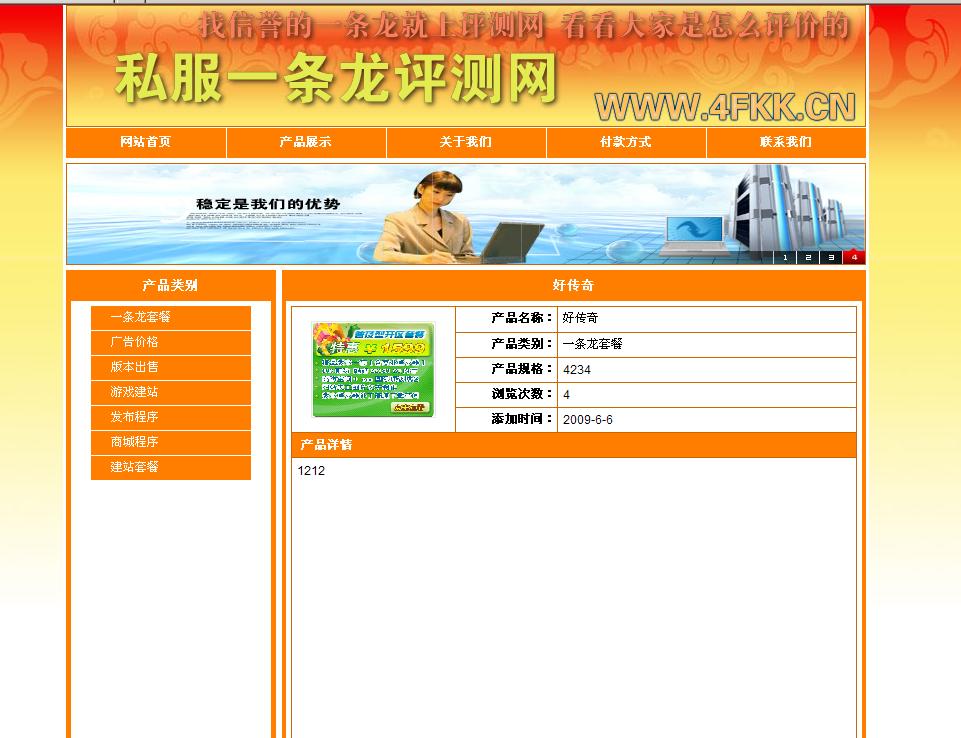961x738 pixels.
Task: Switch banner to slide 1
Action: [786, 257]
